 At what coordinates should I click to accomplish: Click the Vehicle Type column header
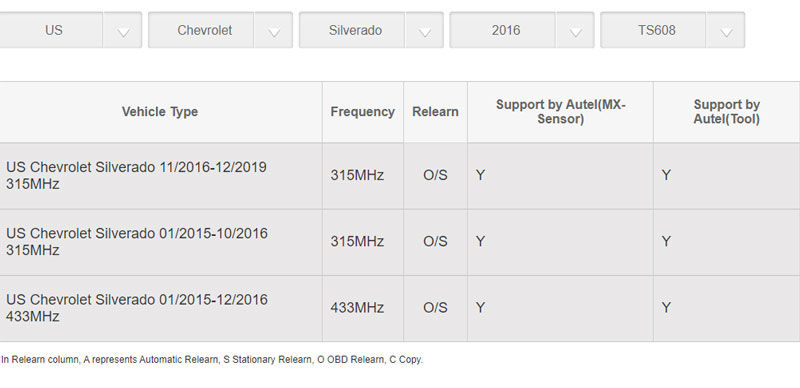coord(160,112)
